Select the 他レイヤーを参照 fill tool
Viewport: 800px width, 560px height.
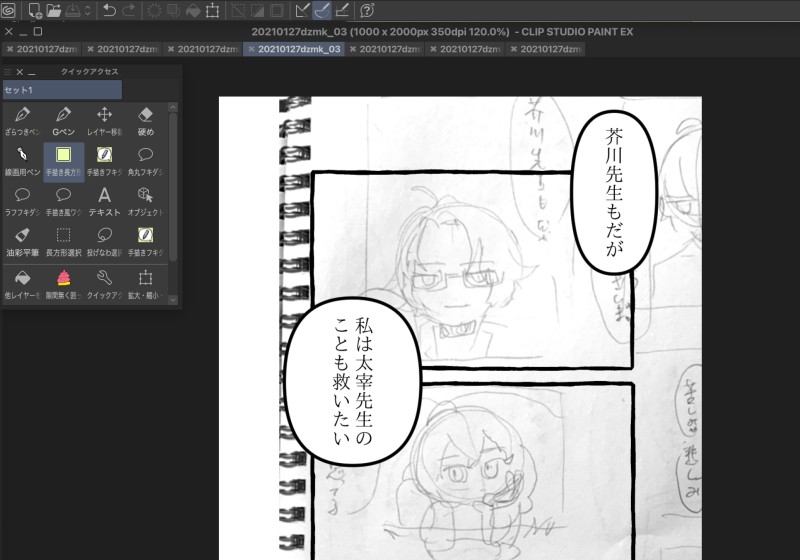22,285
